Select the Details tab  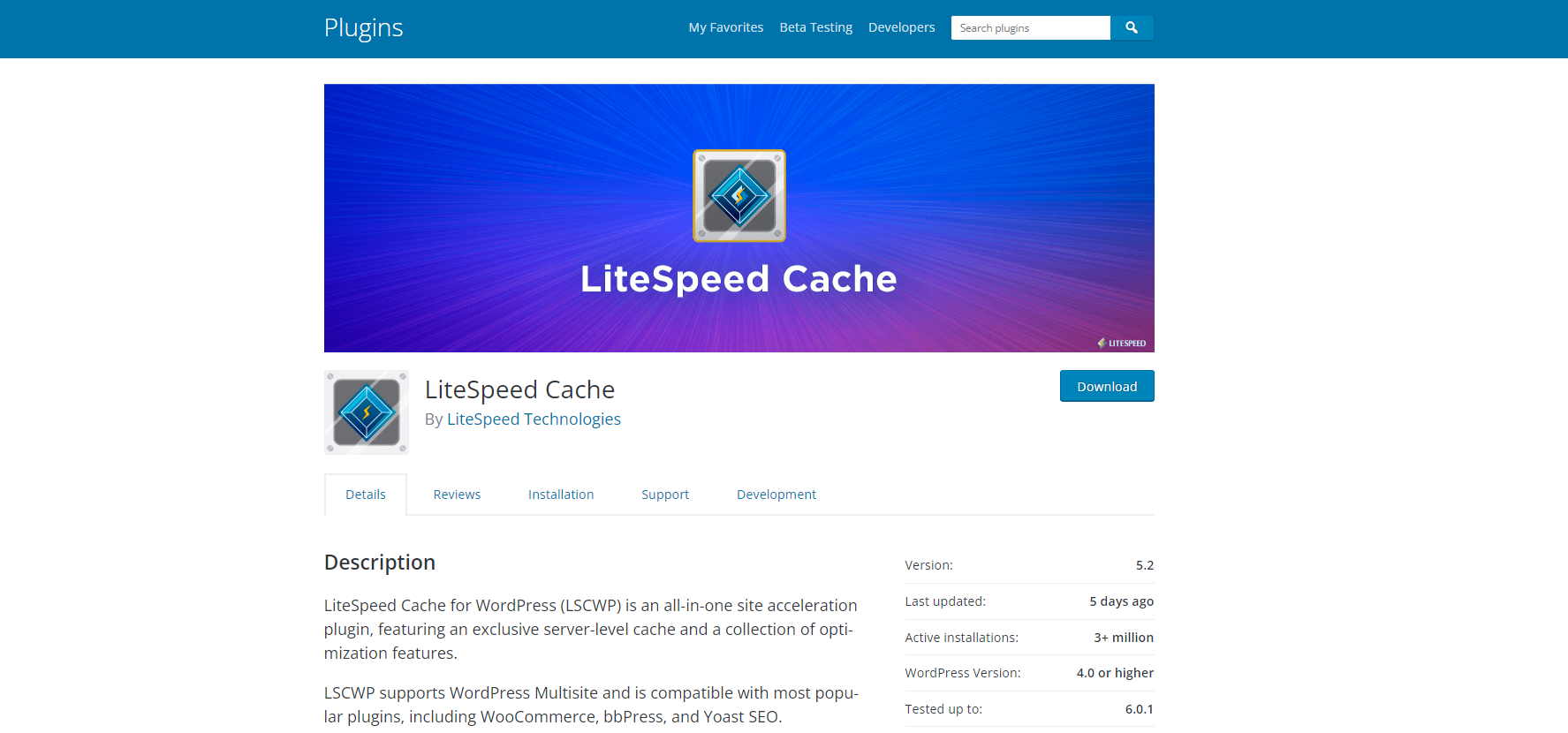coord(366,495)
